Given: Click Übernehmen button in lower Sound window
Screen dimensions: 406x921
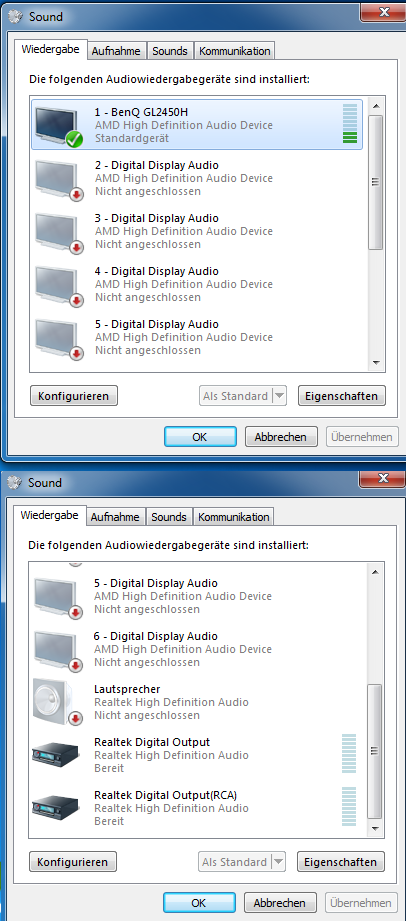Looking at the screenshot, I should (361, 903).
